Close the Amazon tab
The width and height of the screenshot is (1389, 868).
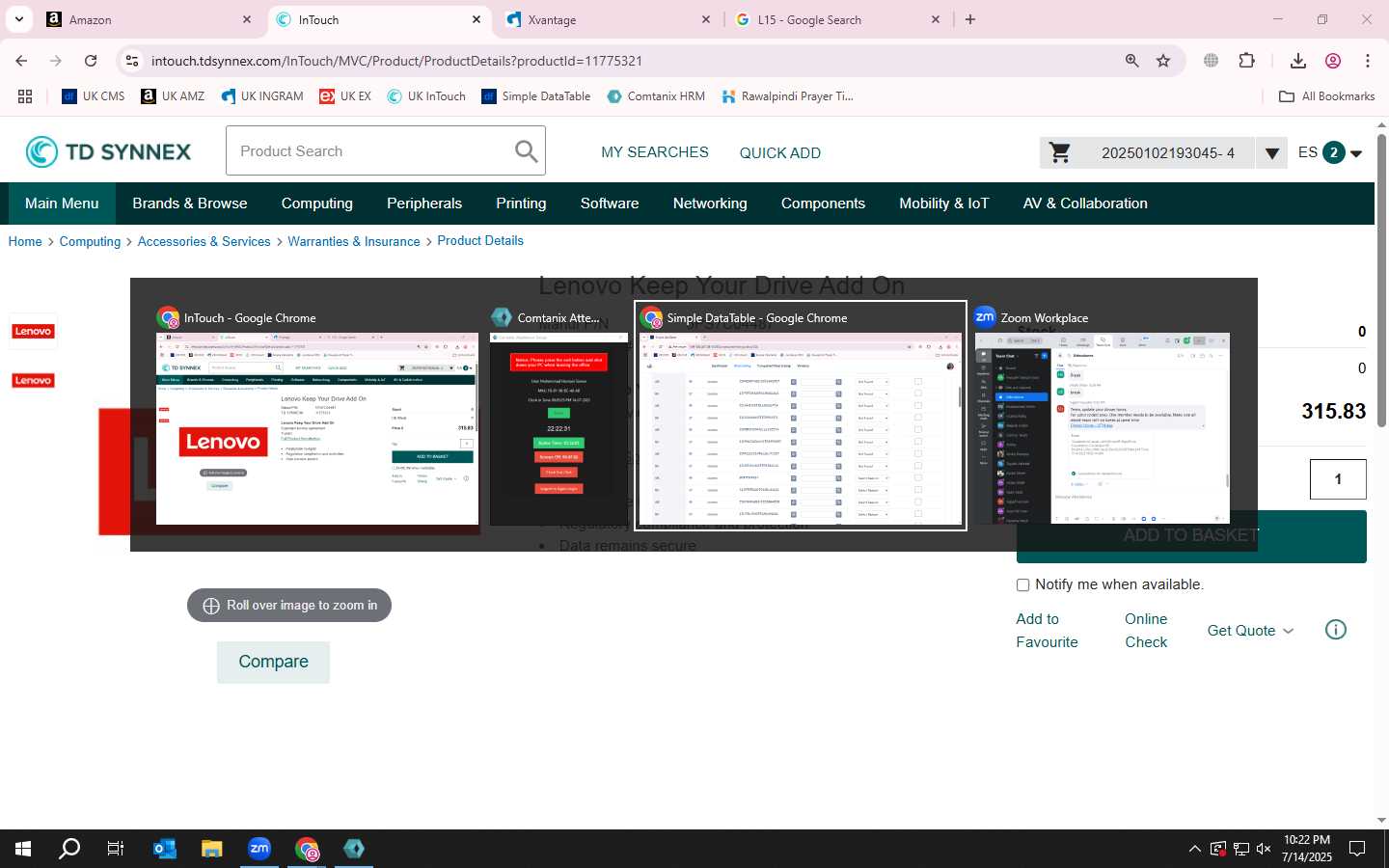click(247, 19)
